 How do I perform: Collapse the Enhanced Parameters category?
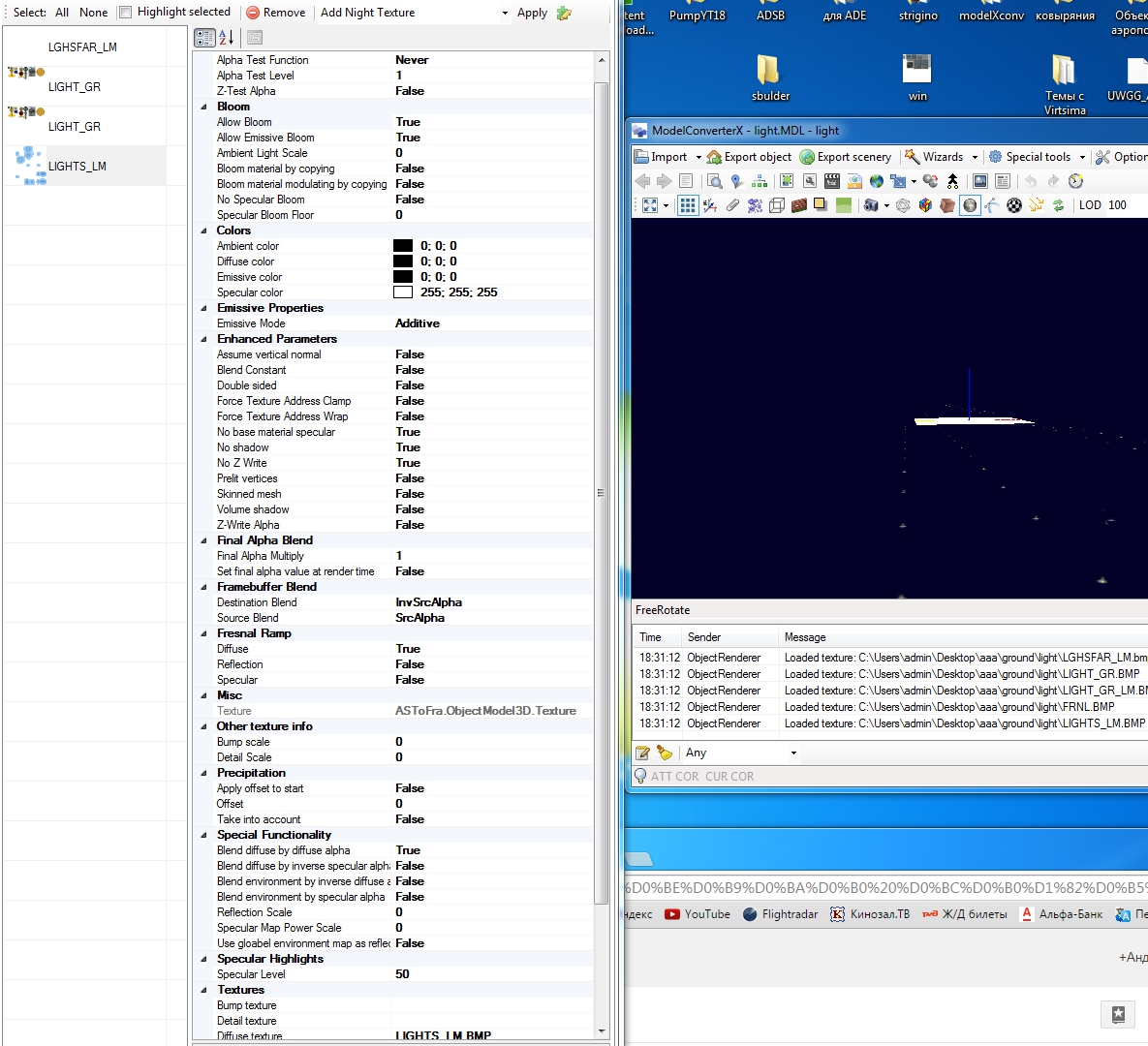[x=204, y=339]
